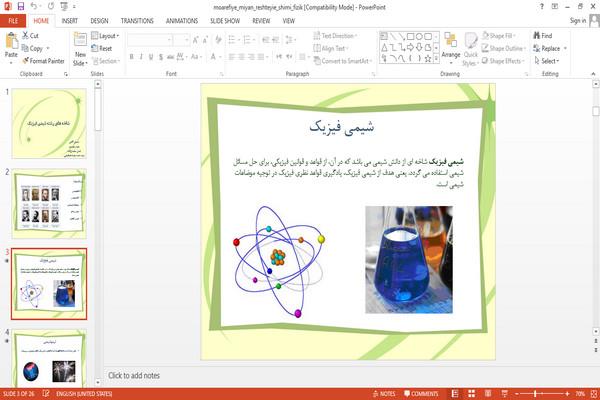Select slide 4 thumbnail

point(49,359)
